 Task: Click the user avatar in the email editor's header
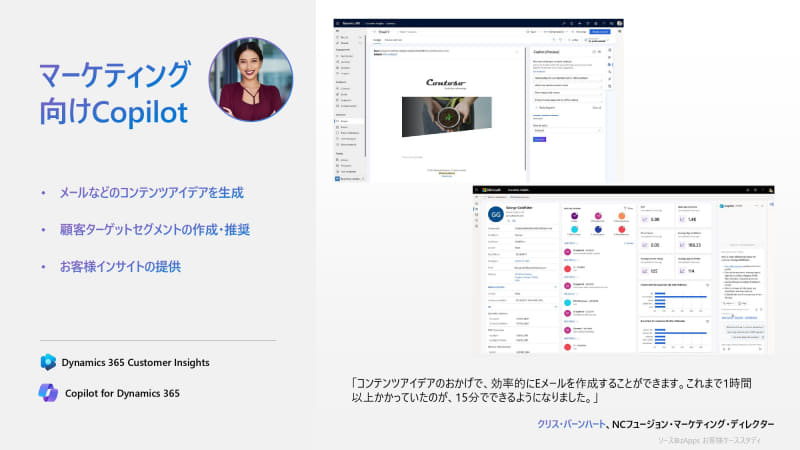pyautogui.click(x=619, y=23)
